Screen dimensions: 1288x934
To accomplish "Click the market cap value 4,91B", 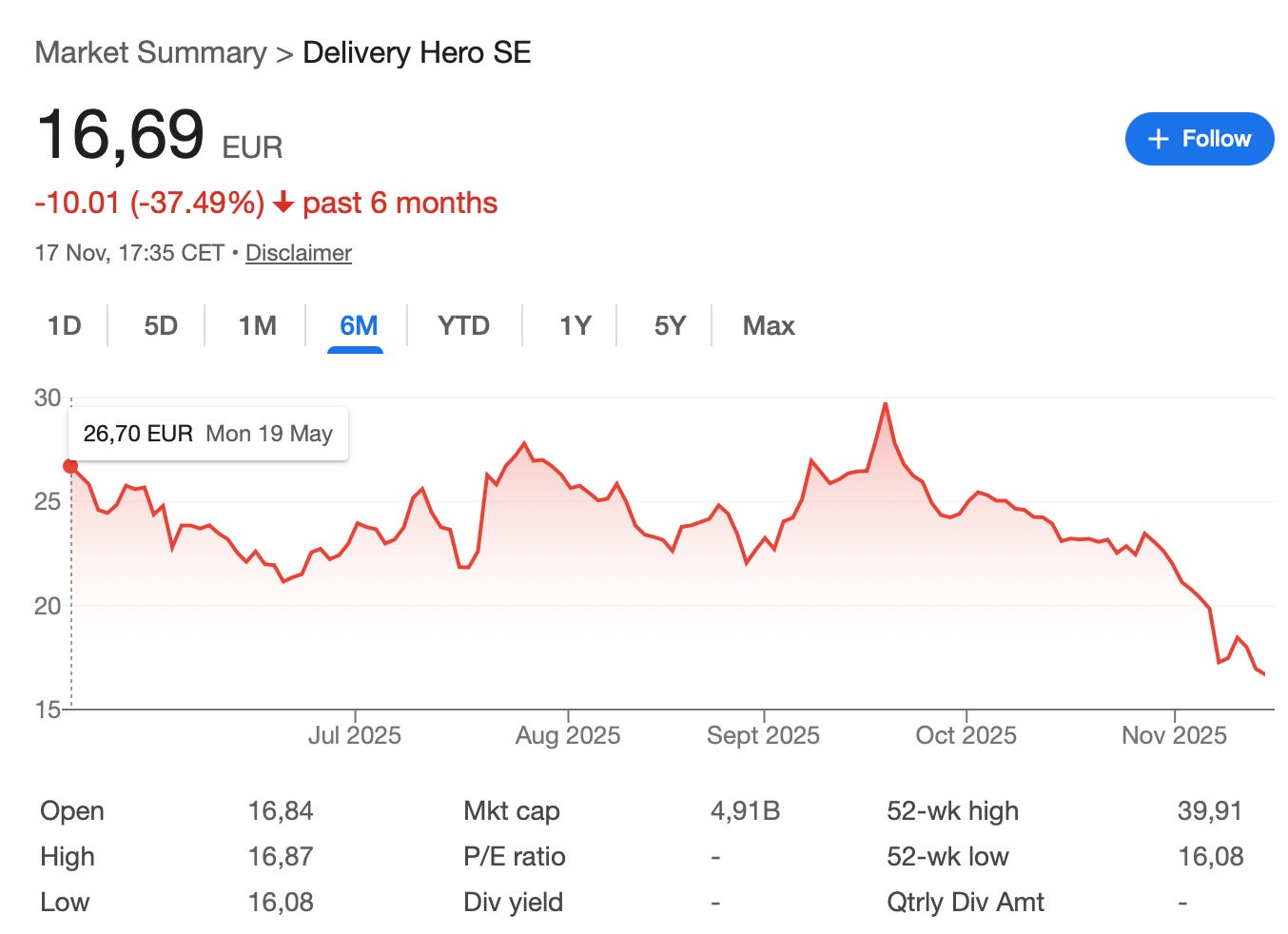I will tap(745, 811).
